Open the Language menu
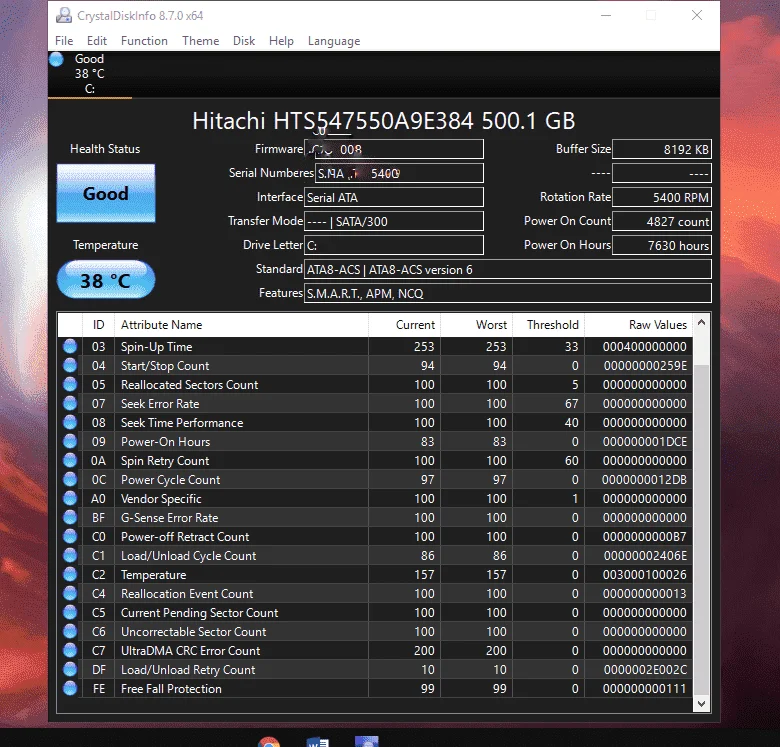The height and width of the screenshot is (747, 780). click(x=334, y=41)
